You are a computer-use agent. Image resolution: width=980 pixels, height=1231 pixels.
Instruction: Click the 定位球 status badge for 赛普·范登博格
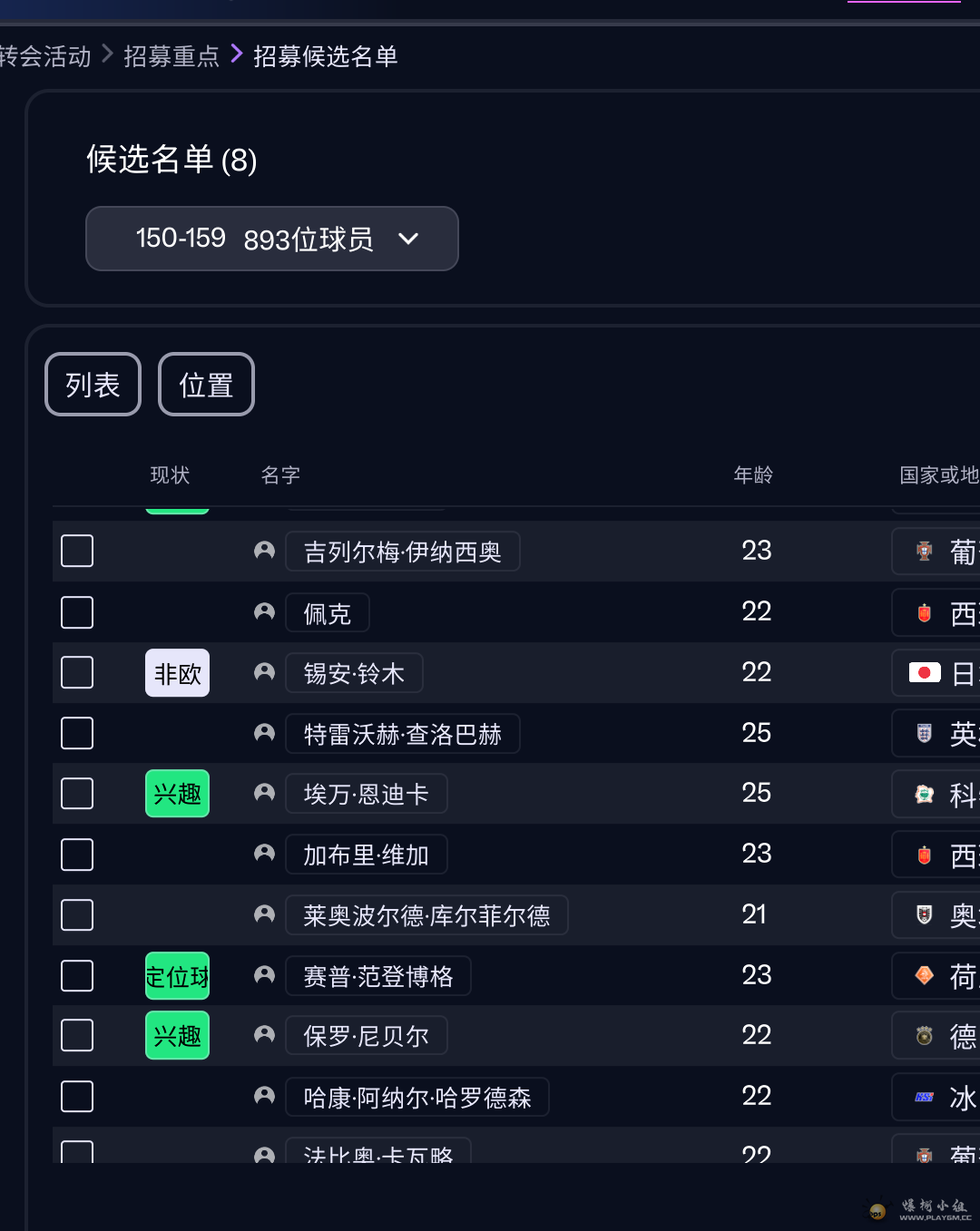tap(177, 976)
